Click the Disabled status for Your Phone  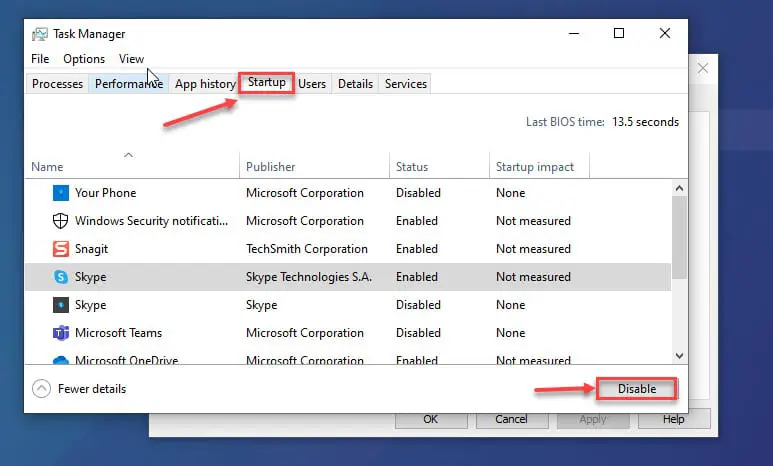418,193
